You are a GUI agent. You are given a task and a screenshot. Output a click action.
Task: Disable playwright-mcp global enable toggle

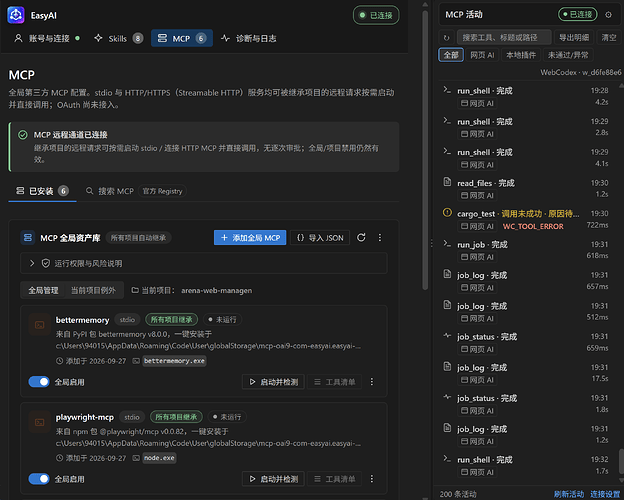click(x=39, y=479)
